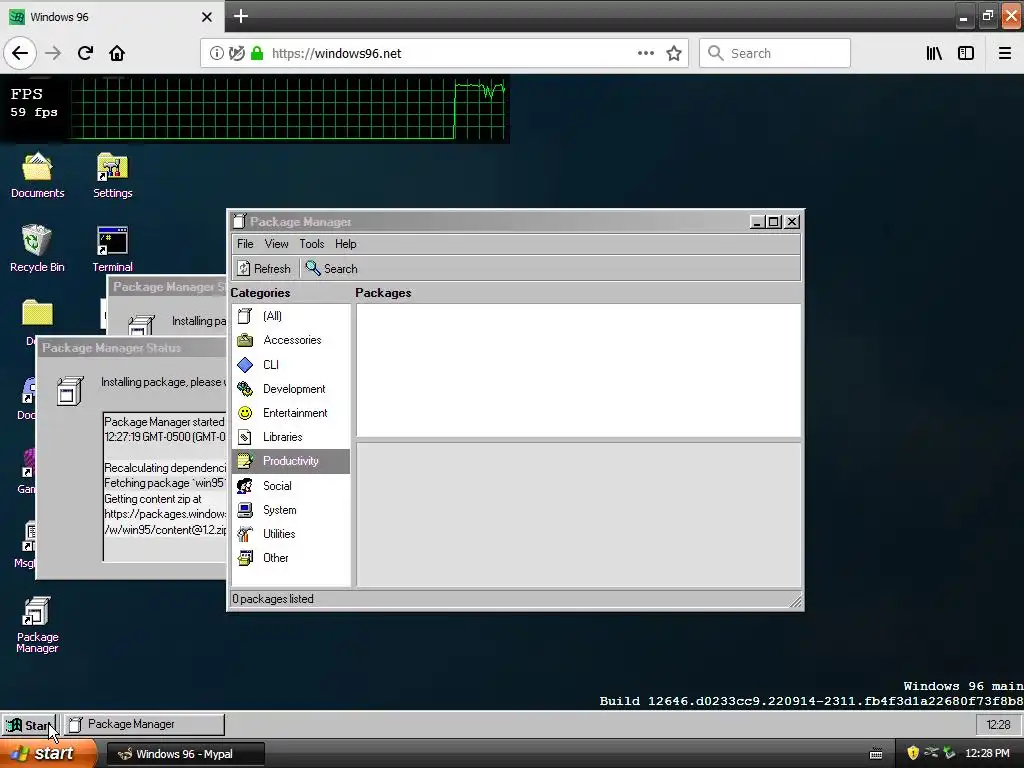This screenshot has width=1024, height=768.
Task: Open the browser Library icon
Action: click(x=934, y=54)
